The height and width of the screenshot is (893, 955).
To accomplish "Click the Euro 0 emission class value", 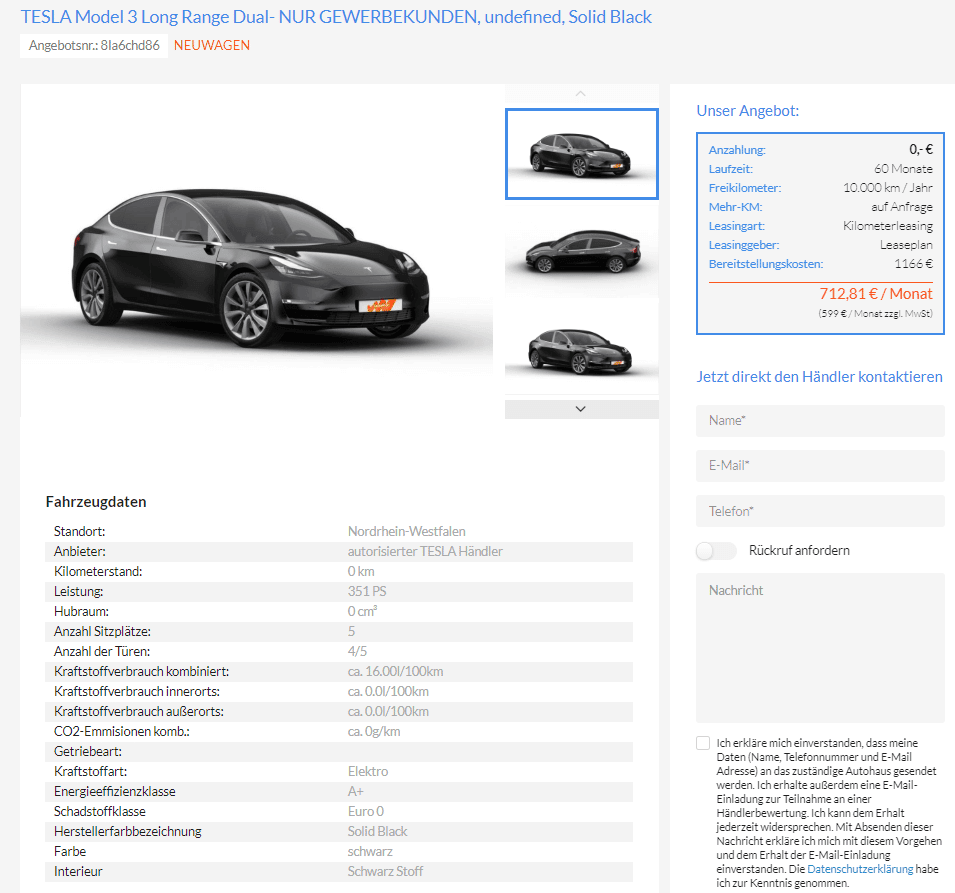I will coord(365,812).
